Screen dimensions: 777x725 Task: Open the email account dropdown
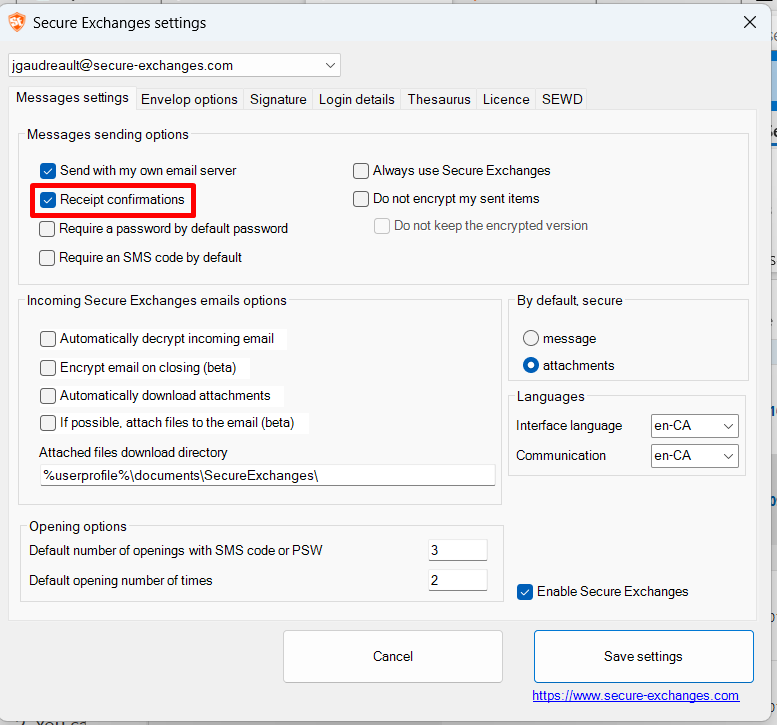pyautogui.click(x=174, y=65)
